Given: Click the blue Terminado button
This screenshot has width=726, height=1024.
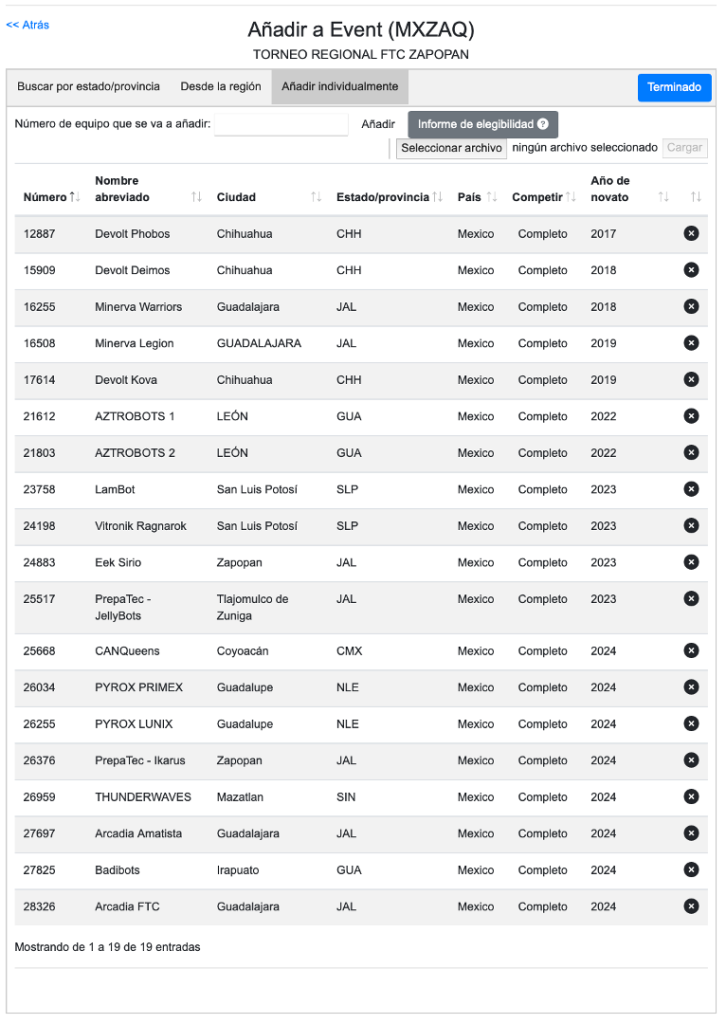Looking at the screenshot, I should coord(674,88).
